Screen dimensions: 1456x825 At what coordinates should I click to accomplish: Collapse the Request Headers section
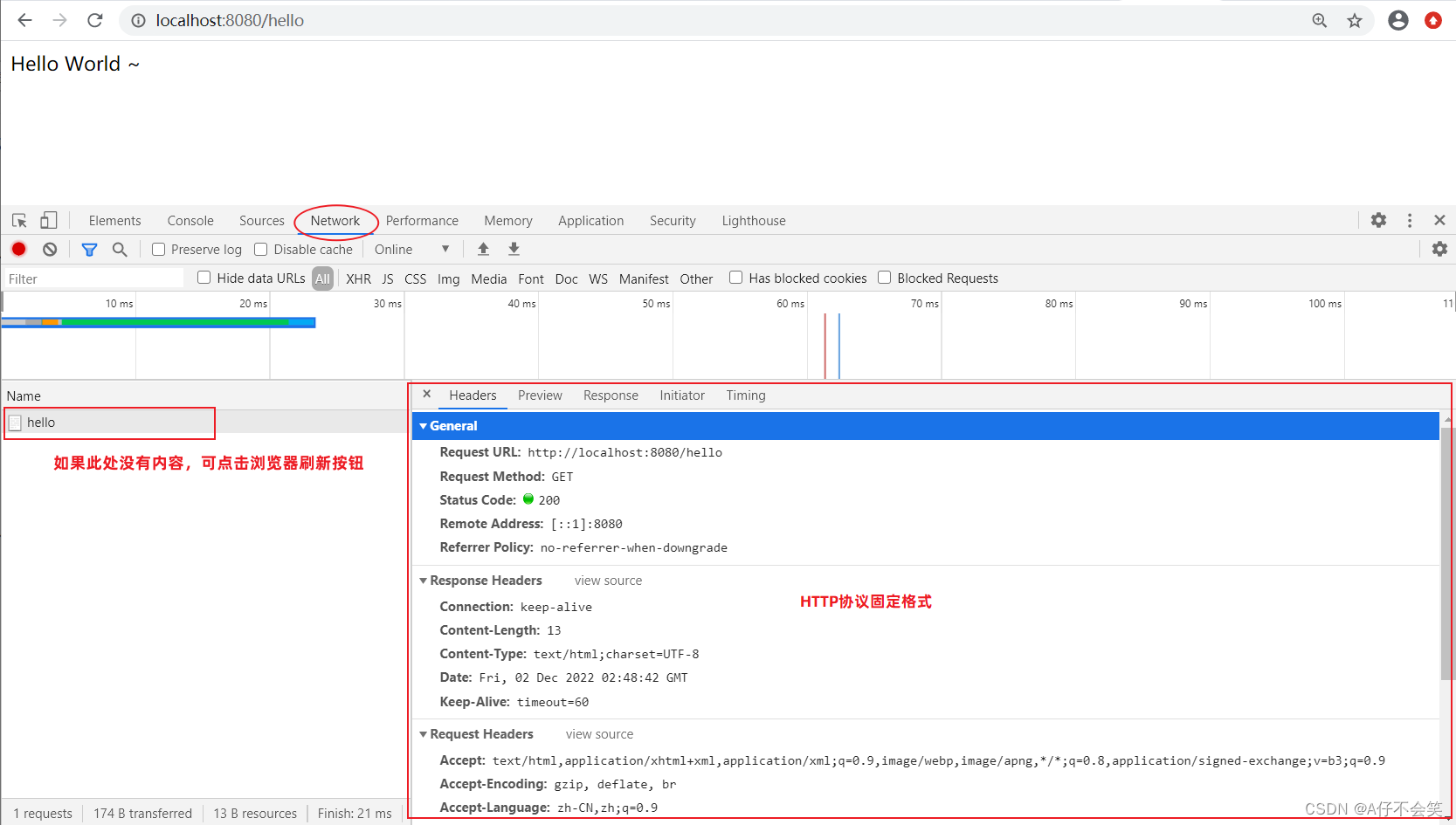(x=424, y=734)
